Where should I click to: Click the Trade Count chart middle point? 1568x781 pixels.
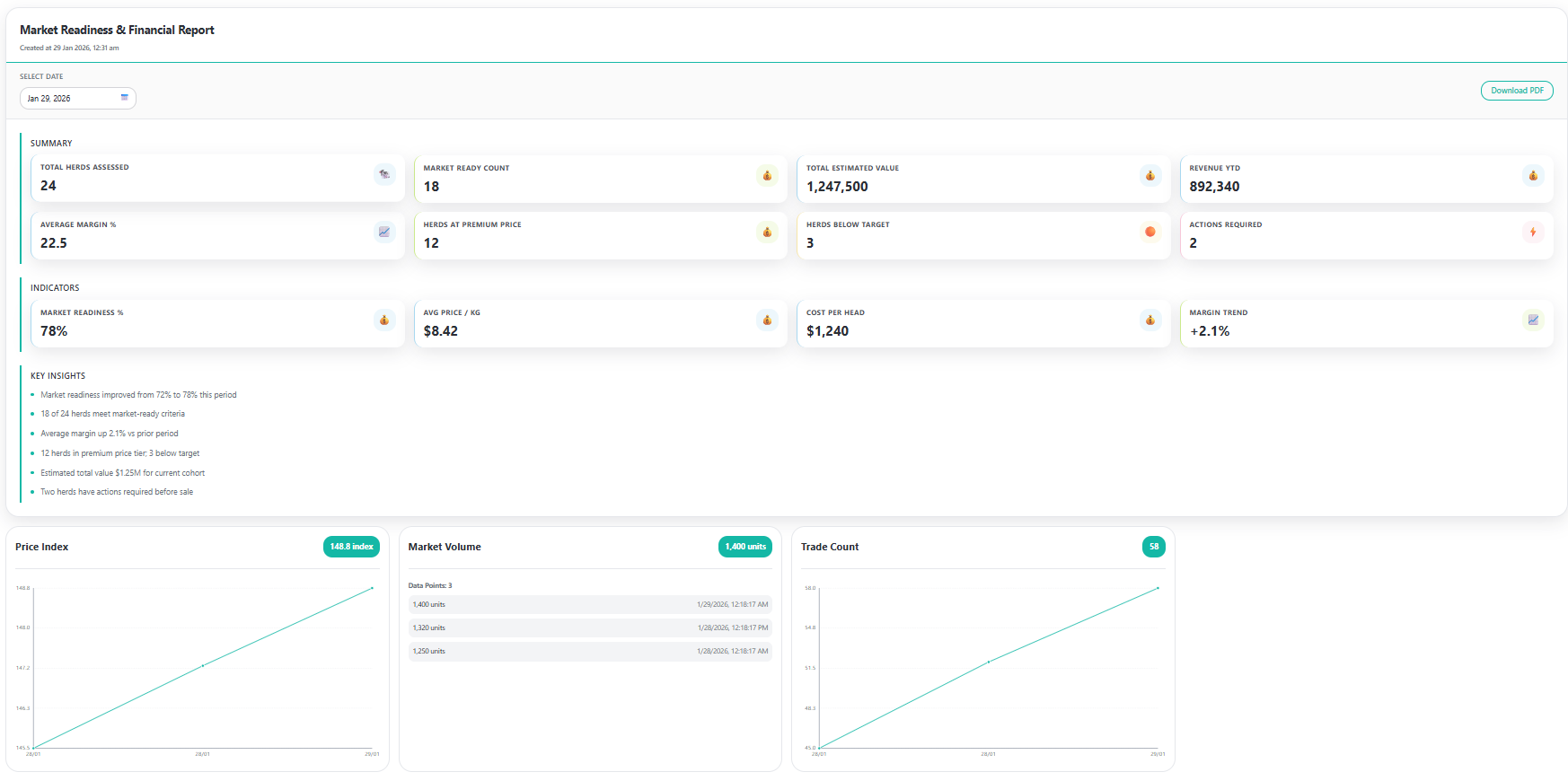tap(989, 662)
